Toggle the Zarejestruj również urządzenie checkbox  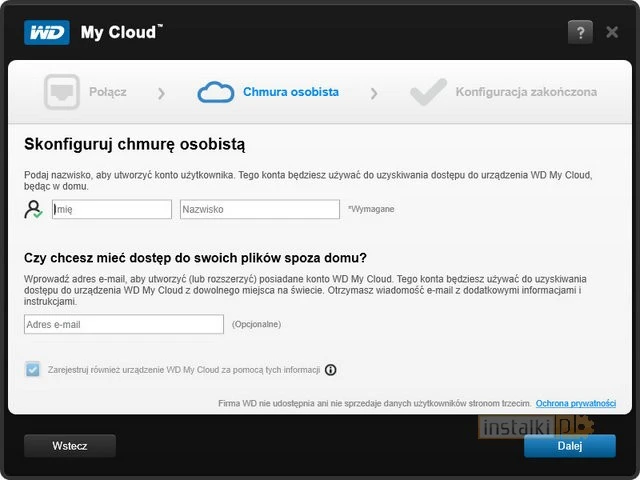(33, 370)
